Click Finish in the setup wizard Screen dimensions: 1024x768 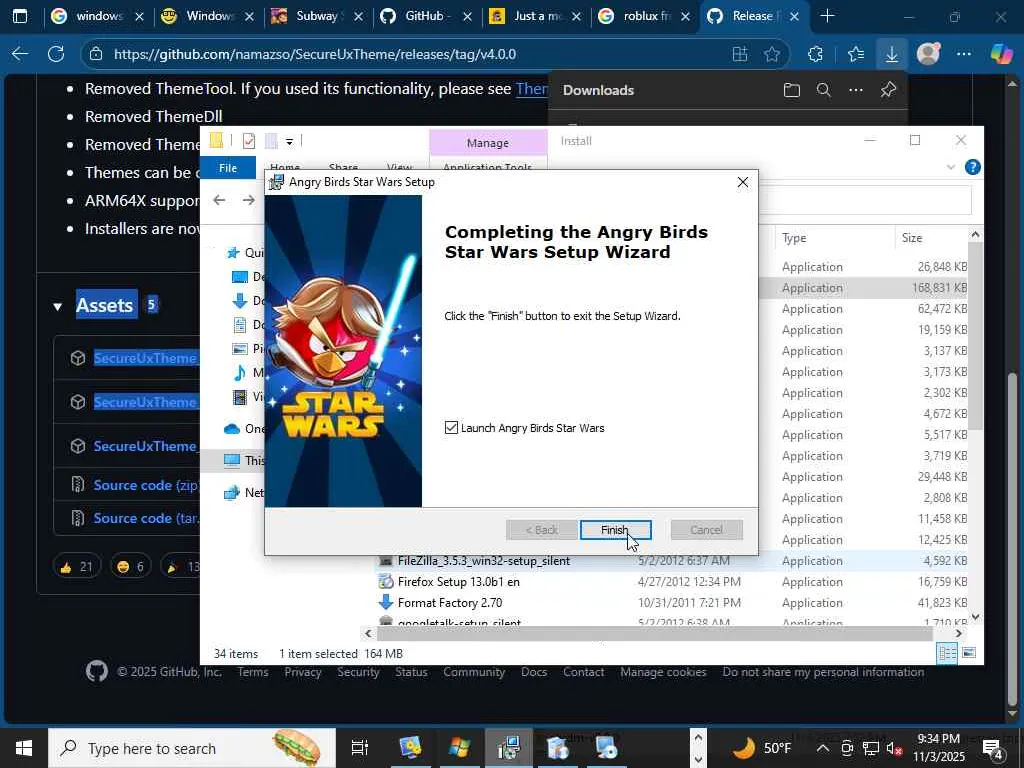pos(615,530)
